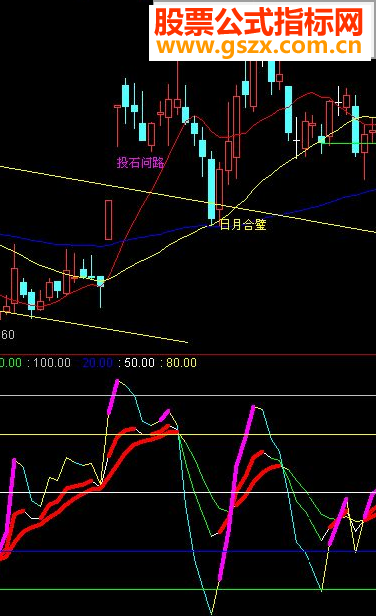Select the isolated hollow red candlestick below 投石问路

[x=108, y=220]
